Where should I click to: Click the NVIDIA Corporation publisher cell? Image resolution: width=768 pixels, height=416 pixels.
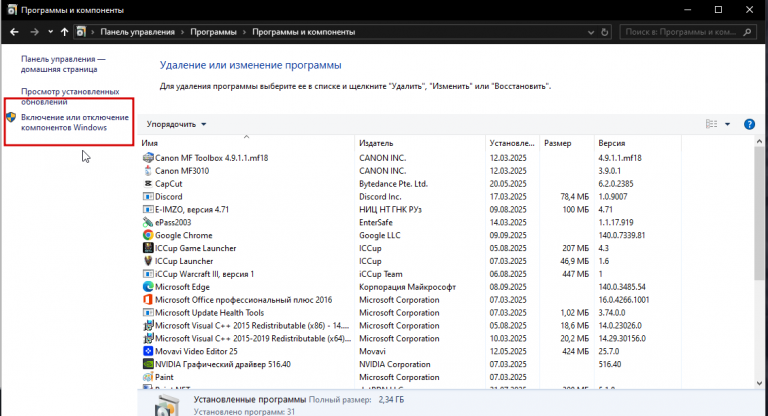point(395,364)
